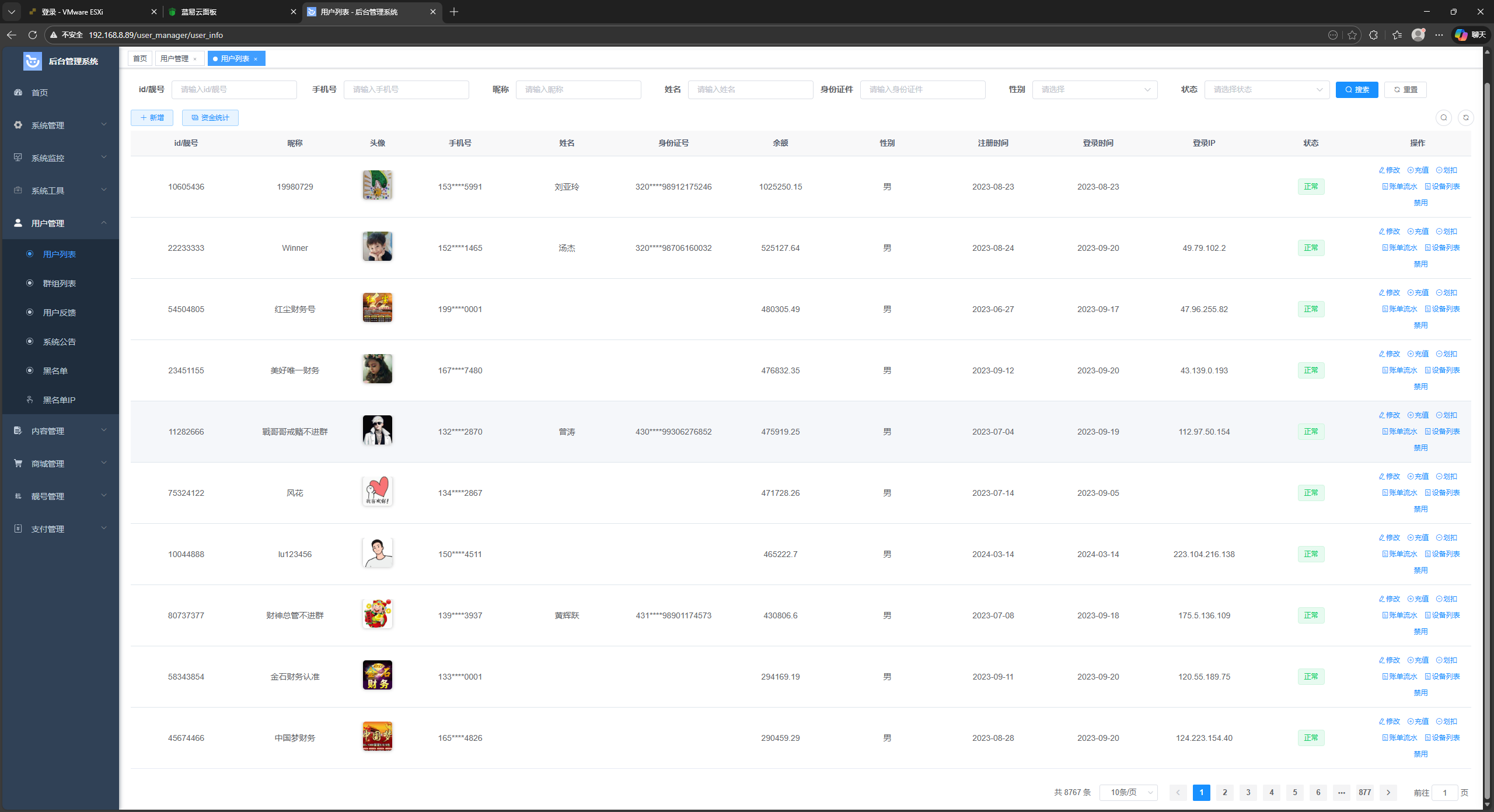The image size is (1494, 812).
Task: Switch to the 首页 page tab
Action: tap(140, 58)
